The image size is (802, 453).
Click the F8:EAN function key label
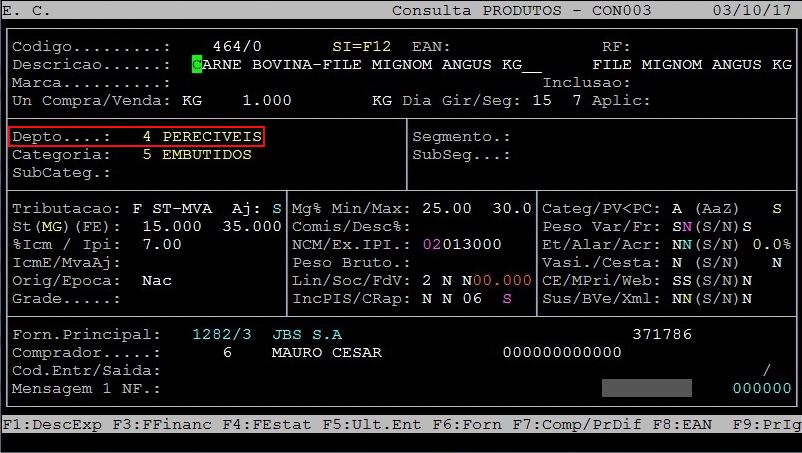(x=681, y=425)
